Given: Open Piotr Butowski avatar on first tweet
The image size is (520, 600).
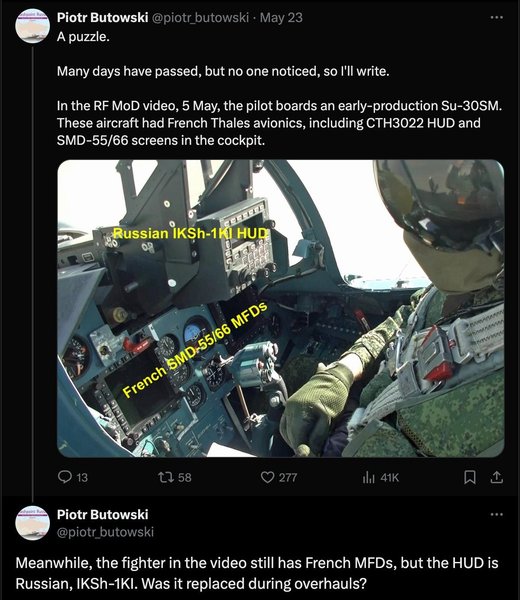Looking at the screenshot, I should point(33,26).
